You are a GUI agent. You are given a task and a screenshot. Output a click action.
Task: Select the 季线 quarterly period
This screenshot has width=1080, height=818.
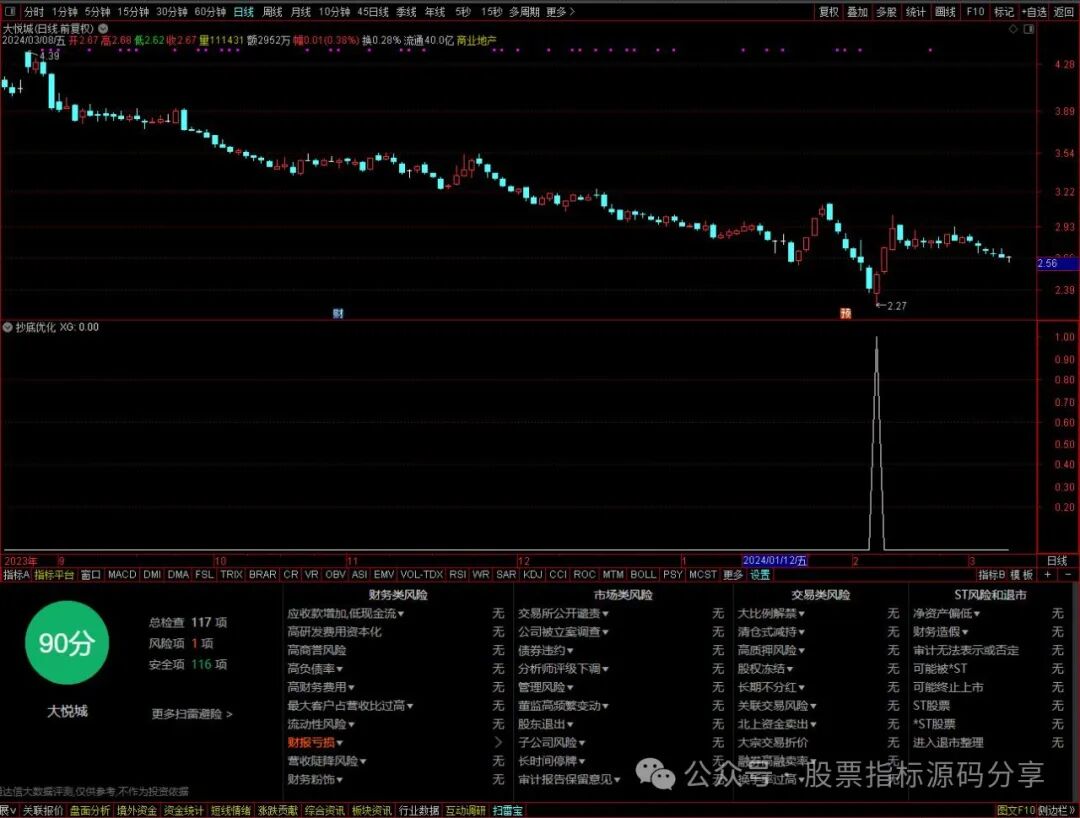tap(406, 12)
